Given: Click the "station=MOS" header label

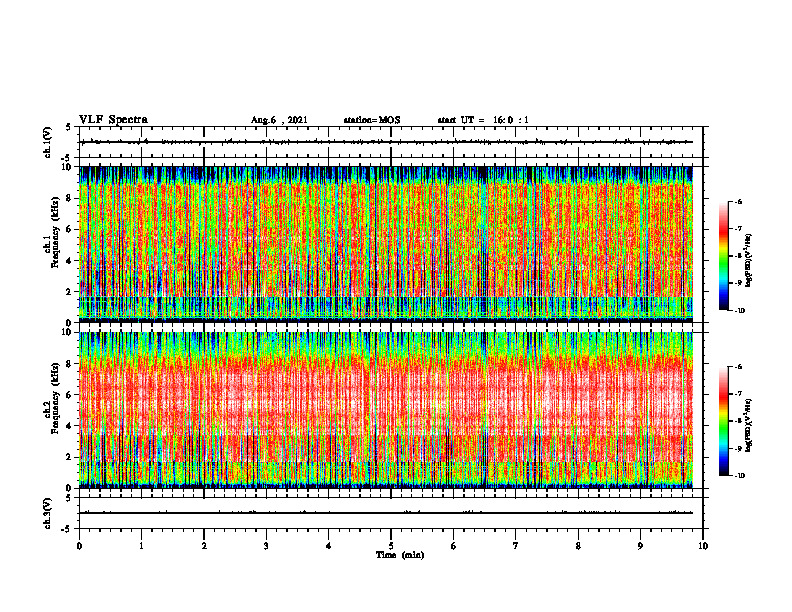Looking at the screenshot, I should pyautogui.click(x=372, y=120).
